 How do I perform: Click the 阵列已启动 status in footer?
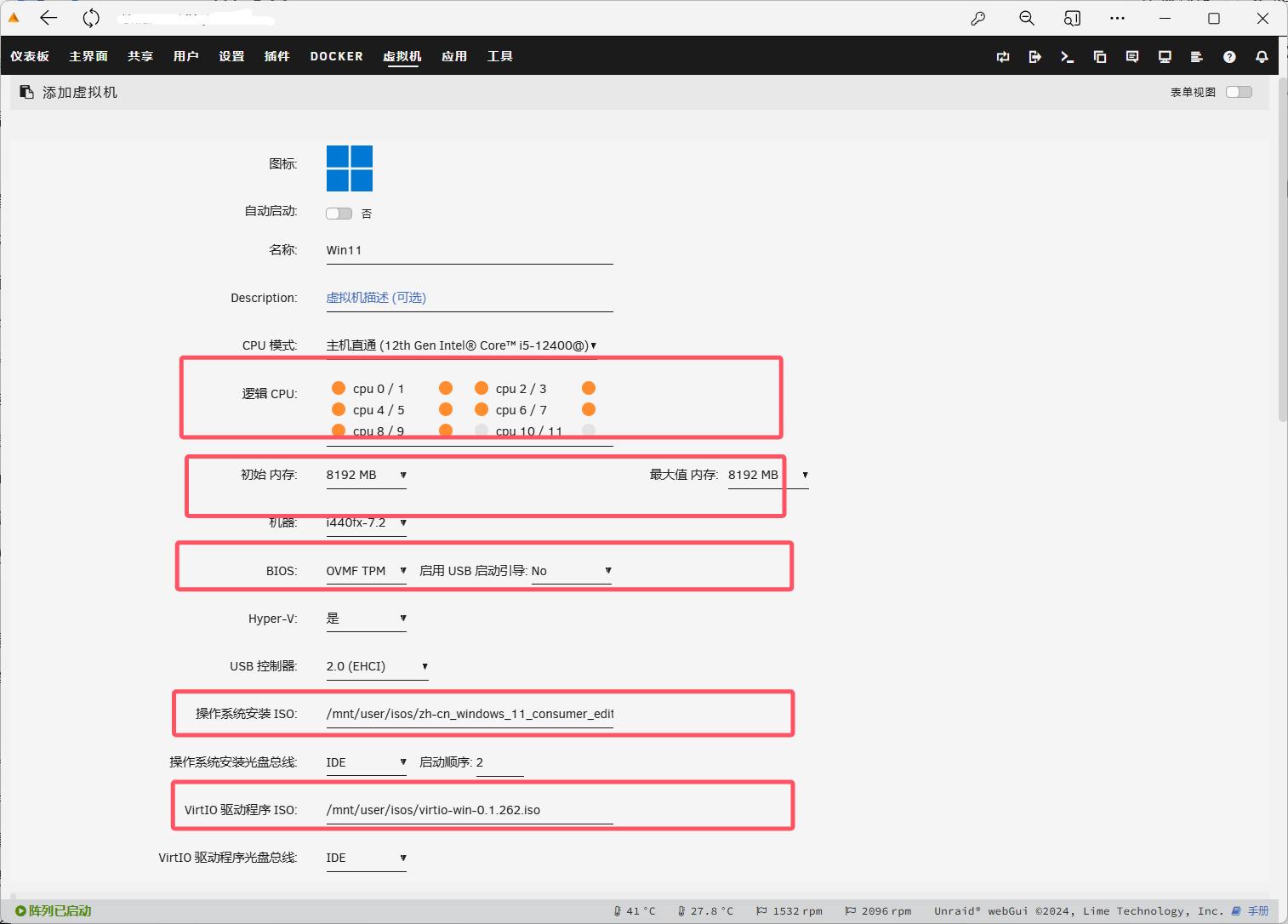(x=54, y=911)
